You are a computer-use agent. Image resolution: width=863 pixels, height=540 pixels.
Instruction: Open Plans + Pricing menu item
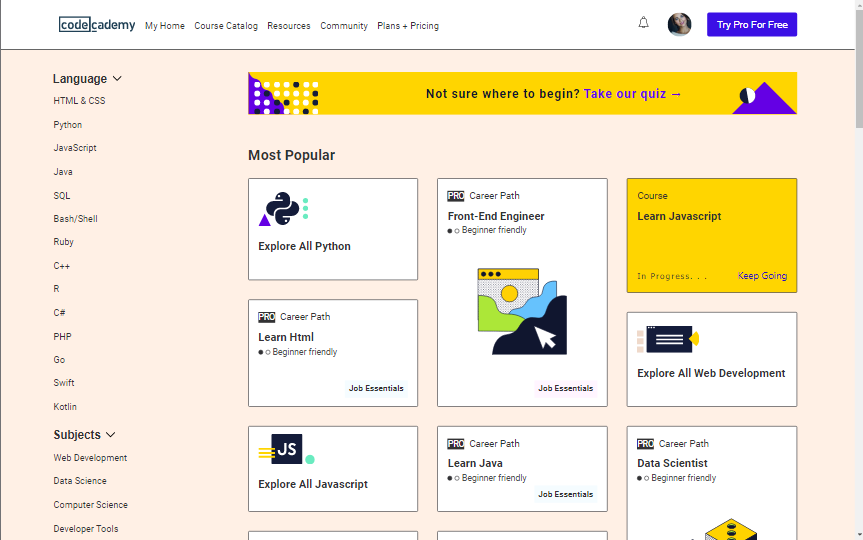pos(408,26)
